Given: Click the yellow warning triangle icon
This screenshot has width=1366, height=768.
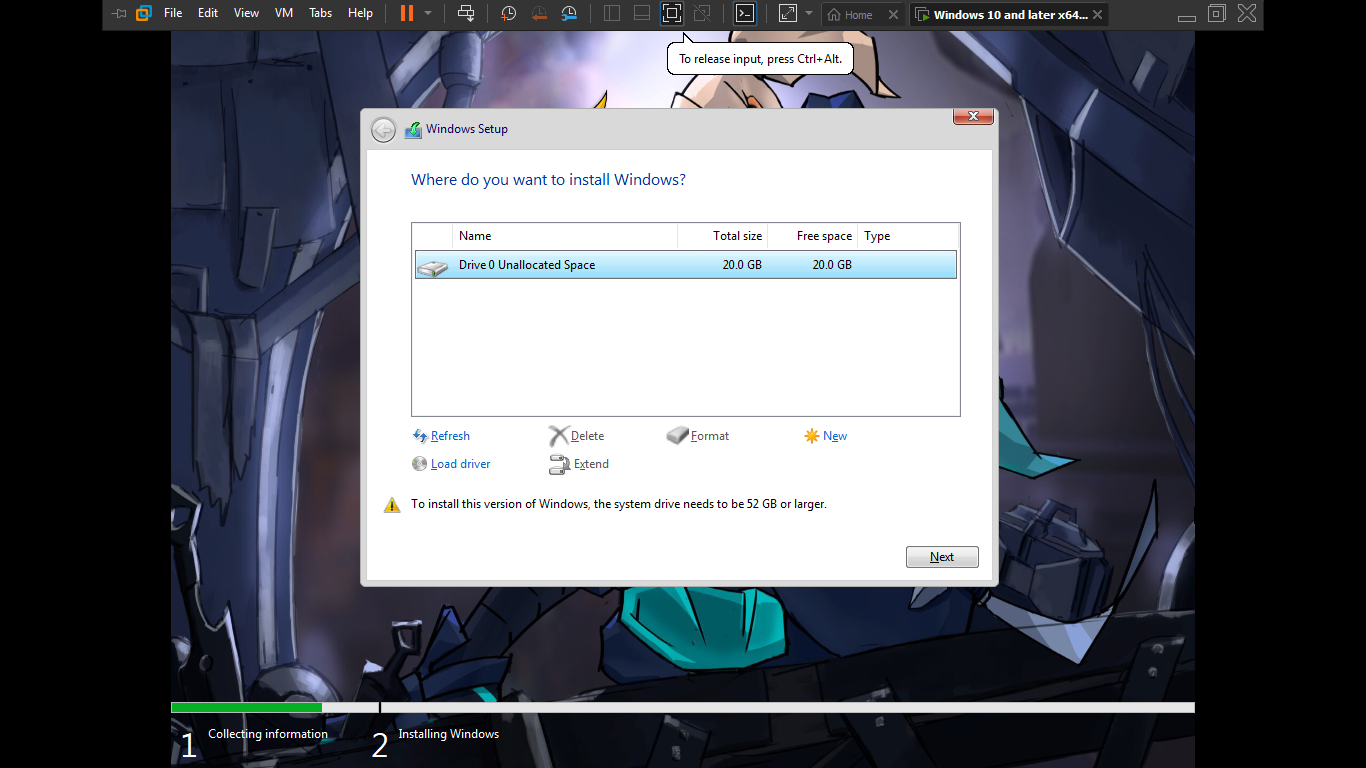Looking at the screenshot, I should tap(392, 505).
